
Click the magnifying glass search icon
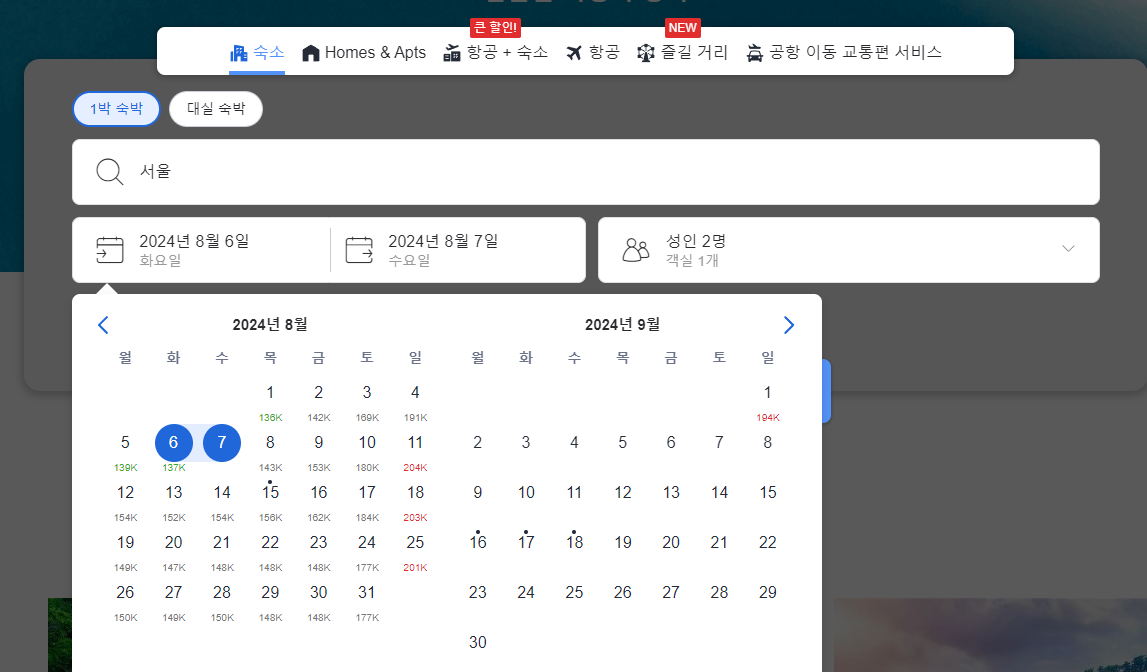coord(110,172)
